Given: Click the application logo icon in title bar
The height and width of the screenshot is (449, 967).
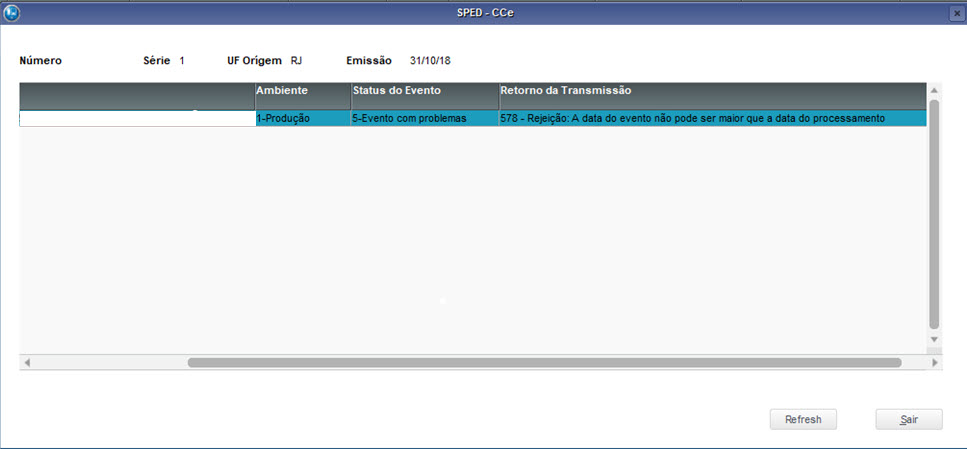Looking at the screenshot, I should (12, 13).
